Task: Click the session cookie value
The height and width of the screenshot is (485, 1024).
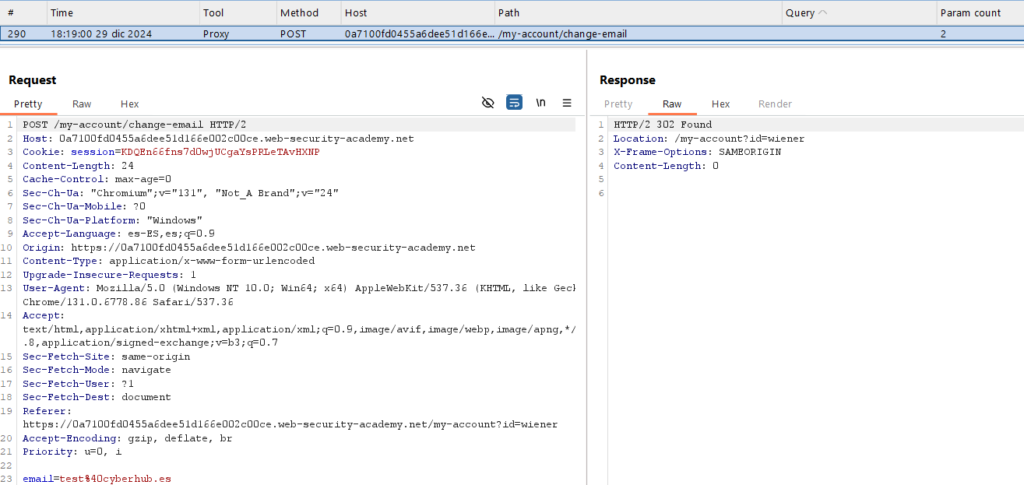Action: pyautogui.click(x=221, y=152)
